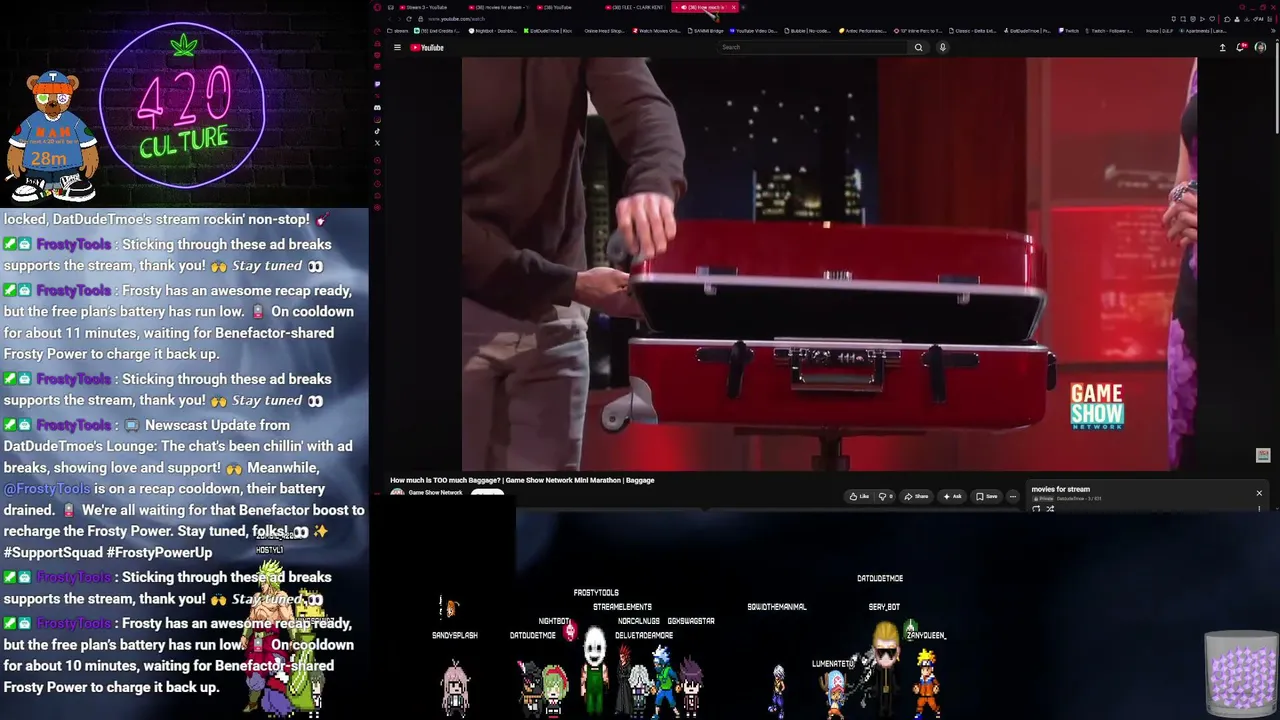Click the purple gumball jar widget
This screenshot has width=1280, height=720.
pos(1241,673)
